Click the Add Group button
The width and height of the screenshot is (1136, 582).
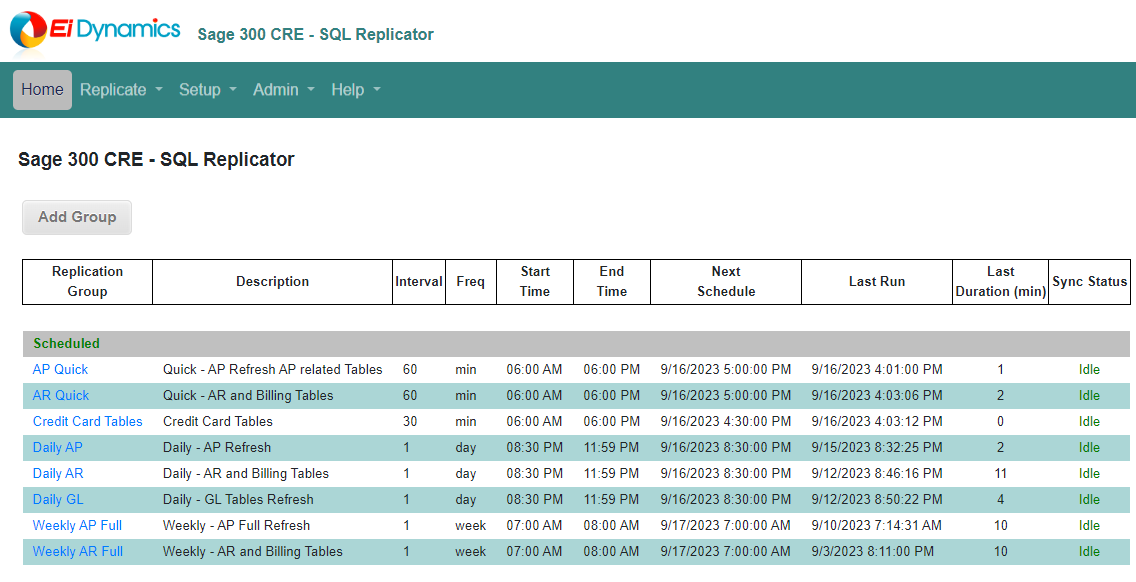(77, 217)
